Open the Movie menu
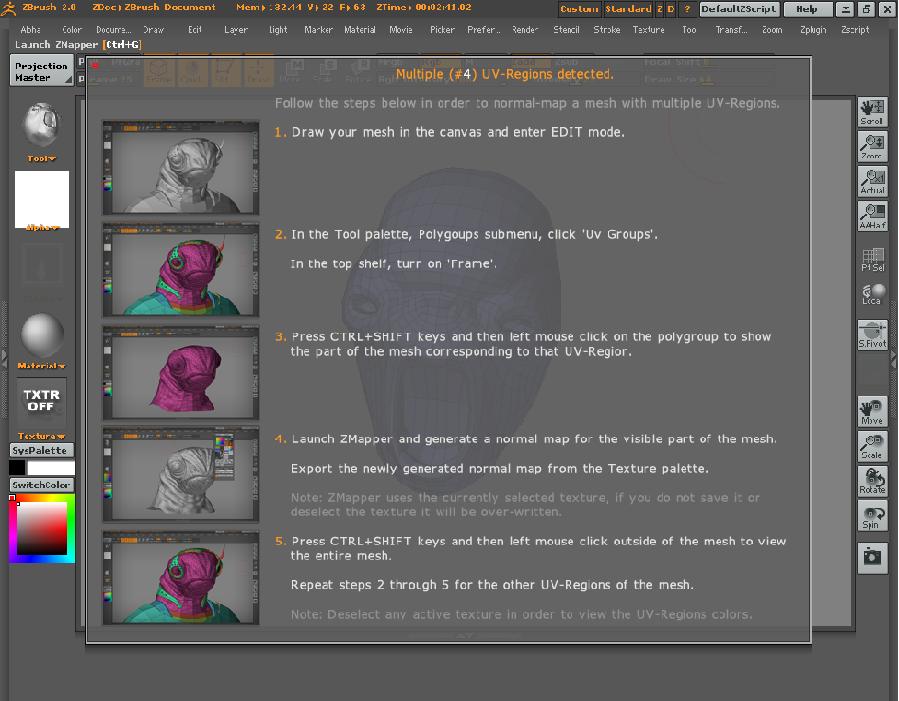 pyautogui.click(x=401, y=30)
